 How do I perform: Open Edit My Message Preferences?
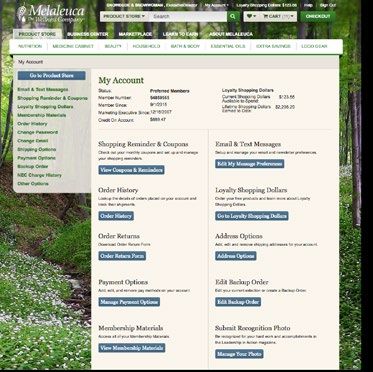(x=250, y=164)
